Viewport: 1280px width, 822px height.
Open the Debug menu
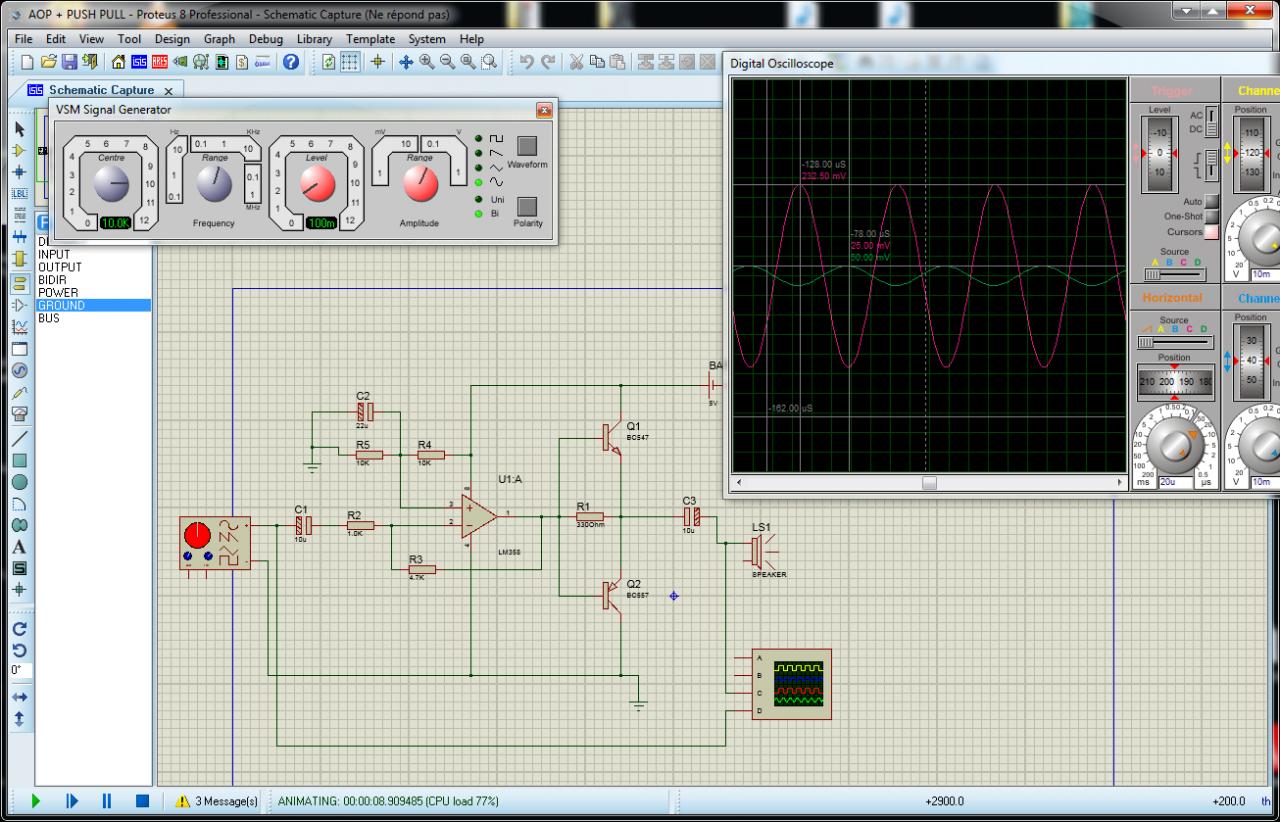click(x=266, y=39)
